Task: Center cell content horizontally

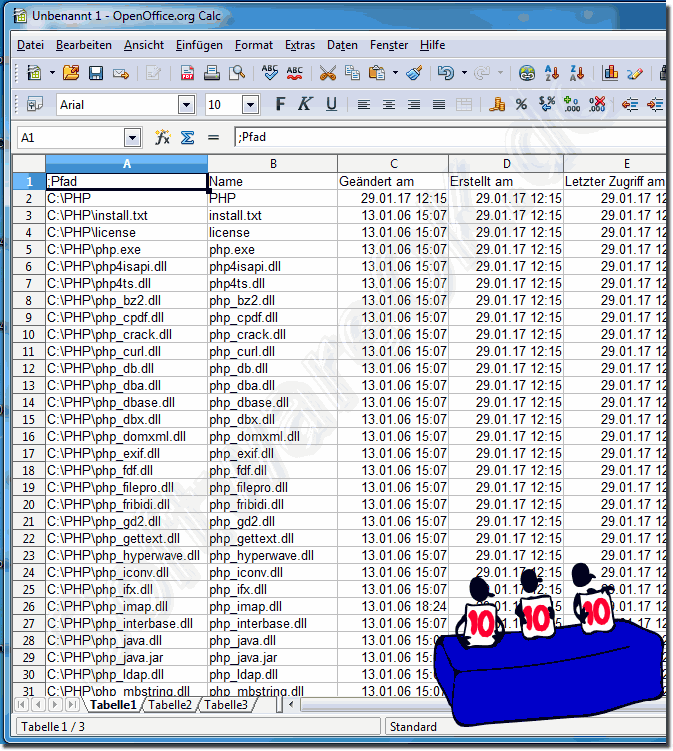Action: [x=388, y=104]
